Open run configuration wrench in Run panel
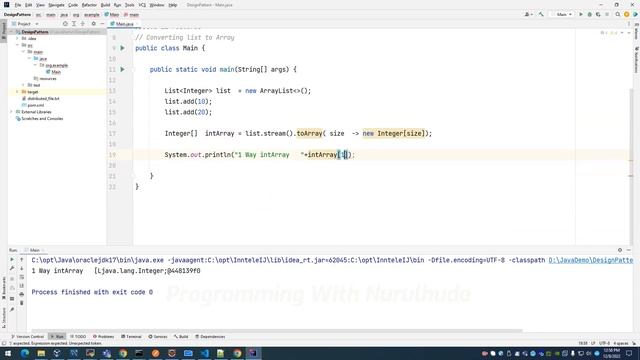Screen dimensions: 640x360 (x=12, y=268)
